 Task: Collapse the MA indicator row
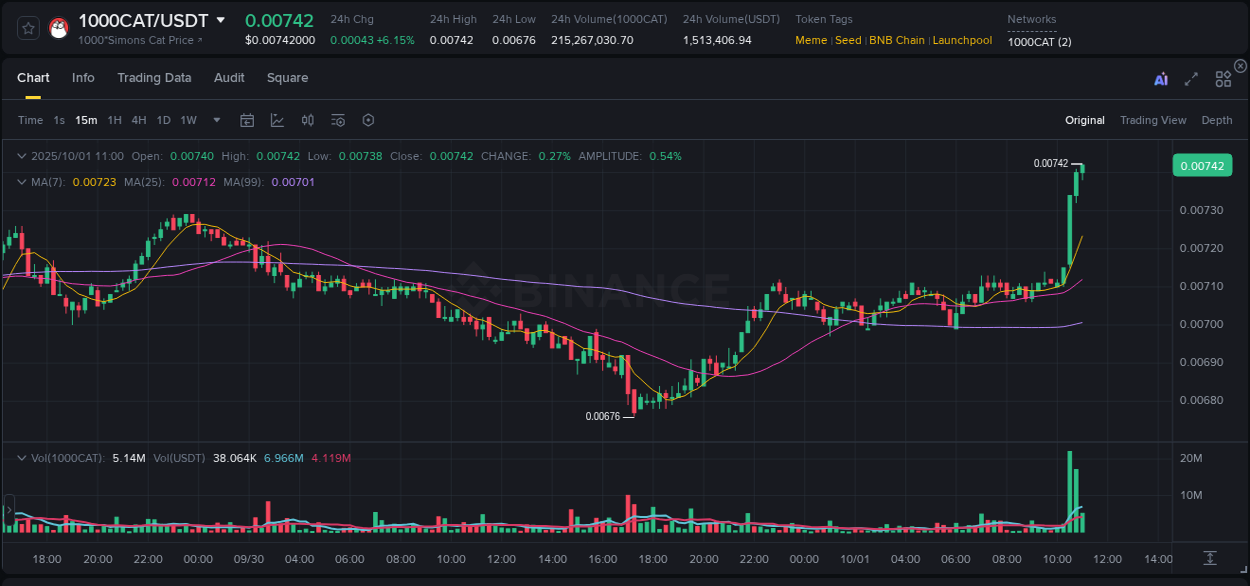pos(21,182)
